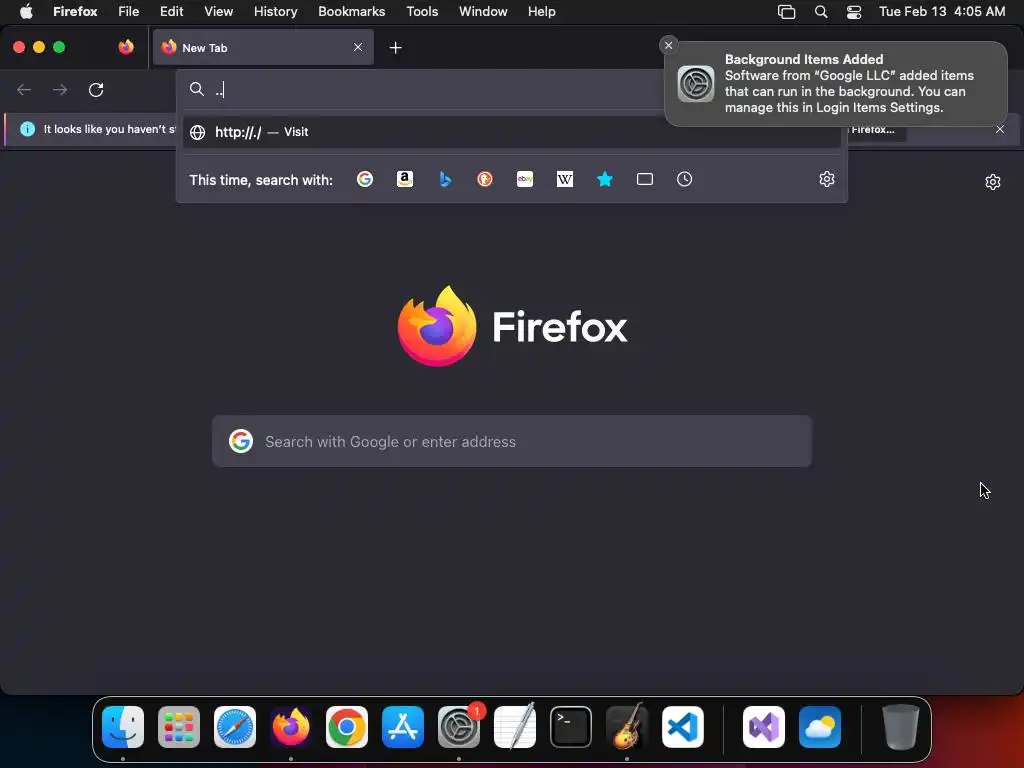Open the Edit menu
The width and height of the screenshot is (1024, 768).
pyautogui.click(x=172, y=11)
